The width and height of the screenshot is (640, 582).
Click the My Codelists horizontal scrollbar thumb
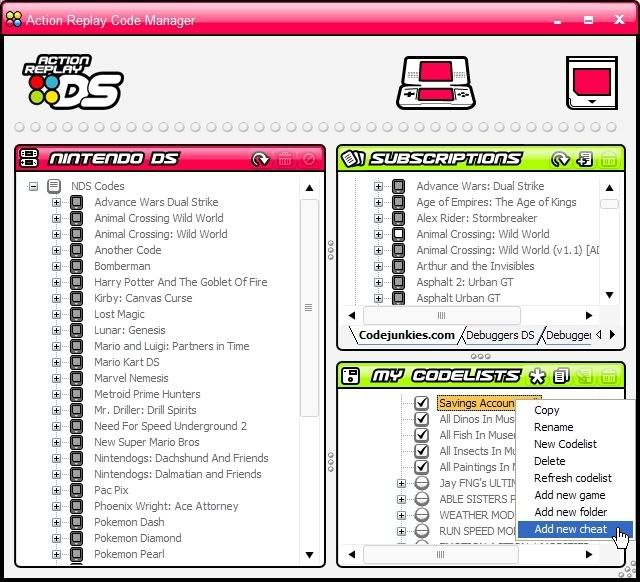(441, 554)
